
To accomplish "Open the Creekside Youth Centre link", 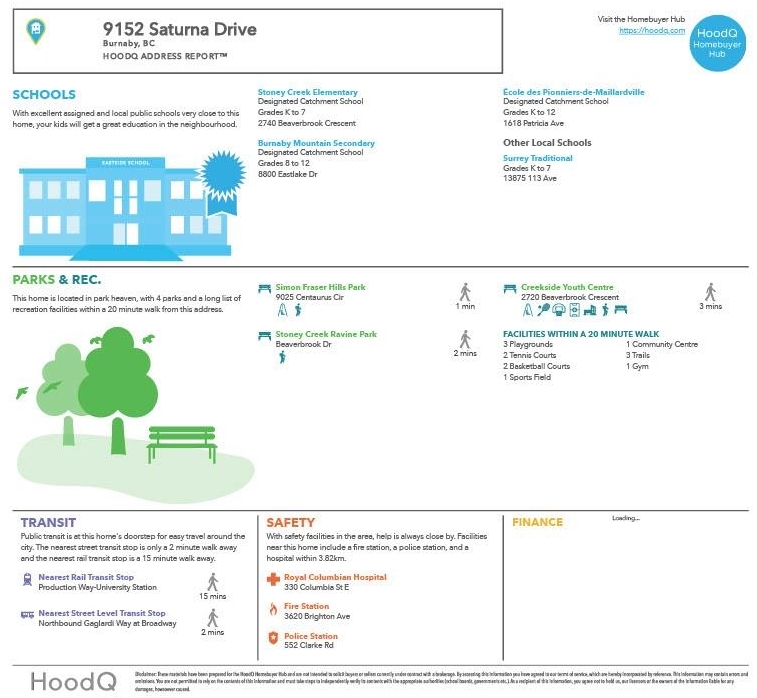I will 567,287.
